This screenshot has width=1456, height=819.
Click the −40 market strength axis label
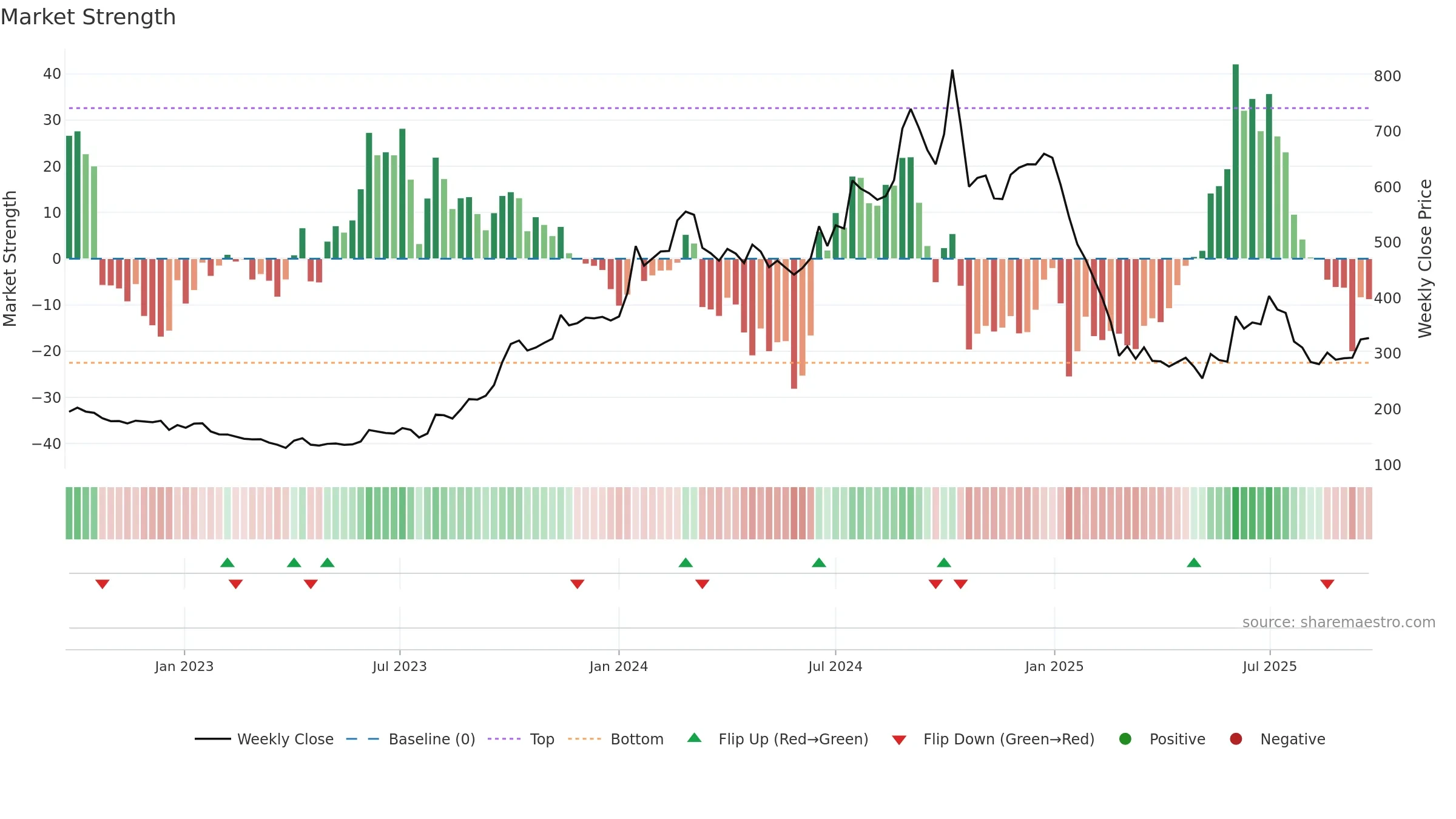point(46,443)
